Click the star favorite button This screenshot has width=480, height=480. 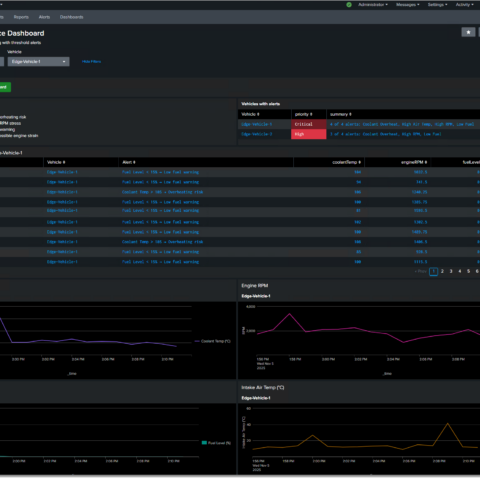(x=468, y=32)
